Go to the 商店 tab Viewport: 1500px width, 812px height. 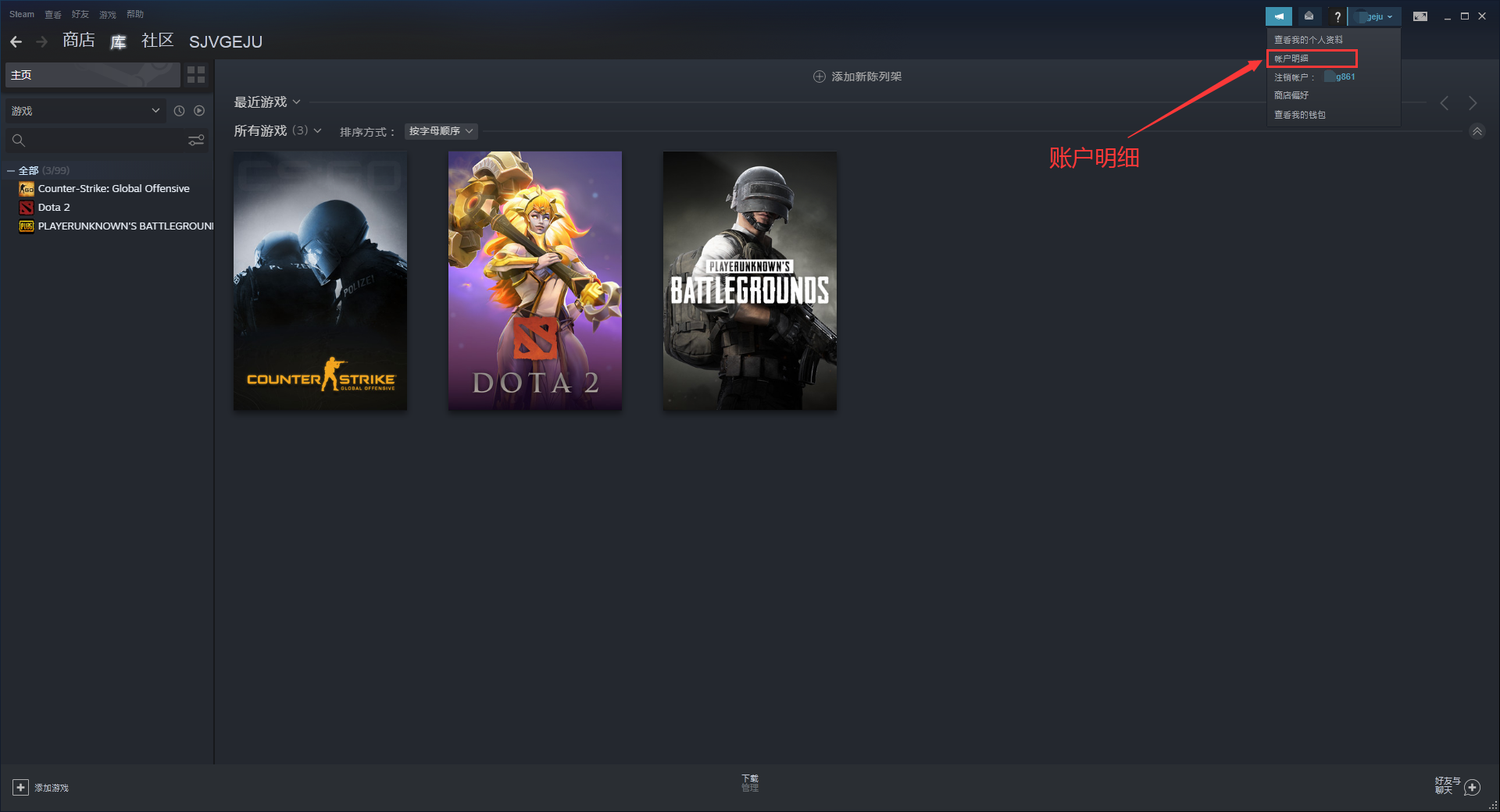[79, 41]
